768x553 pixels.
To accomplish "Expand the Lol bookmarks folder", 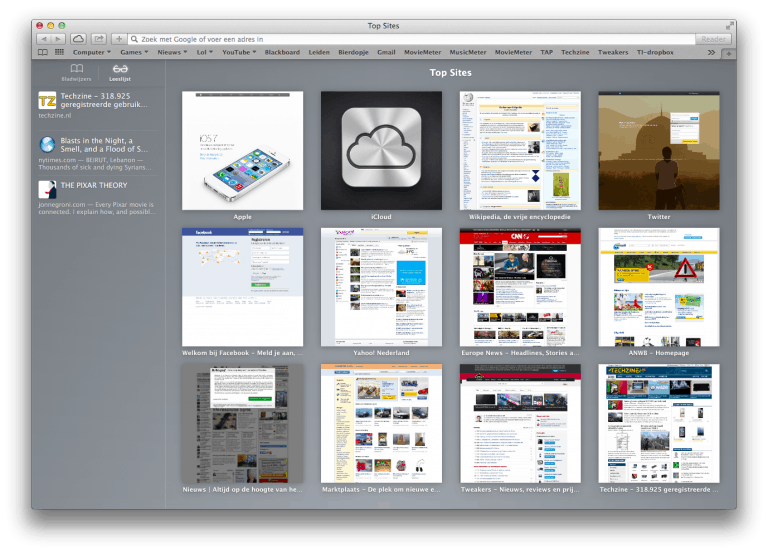I will click(x=205, y=52).
